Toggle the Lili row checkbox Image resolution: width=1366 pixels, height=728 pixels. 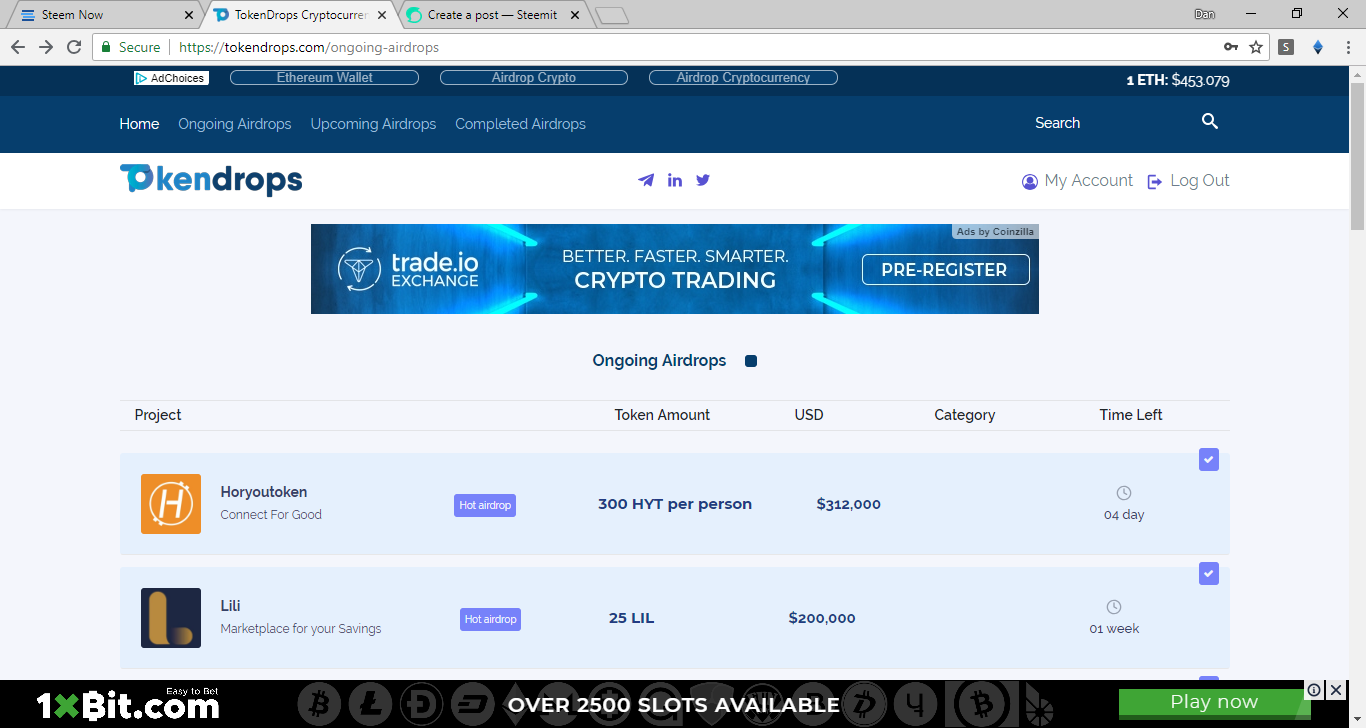1209,574
